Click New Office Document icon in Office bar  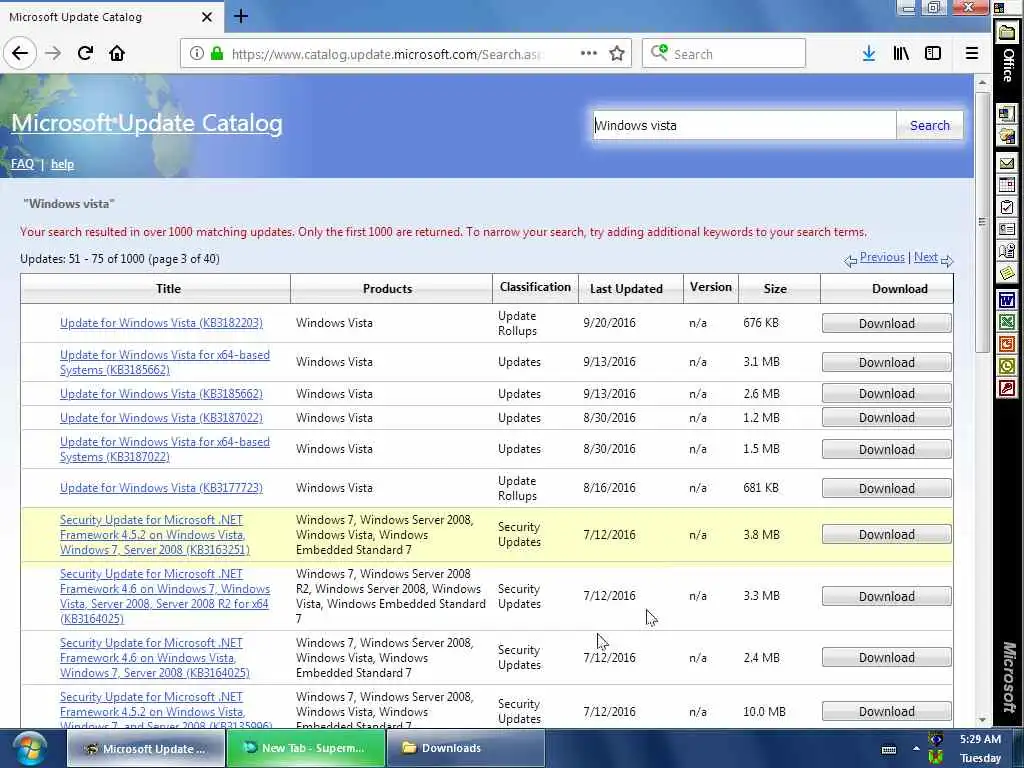click(1007, 114)
